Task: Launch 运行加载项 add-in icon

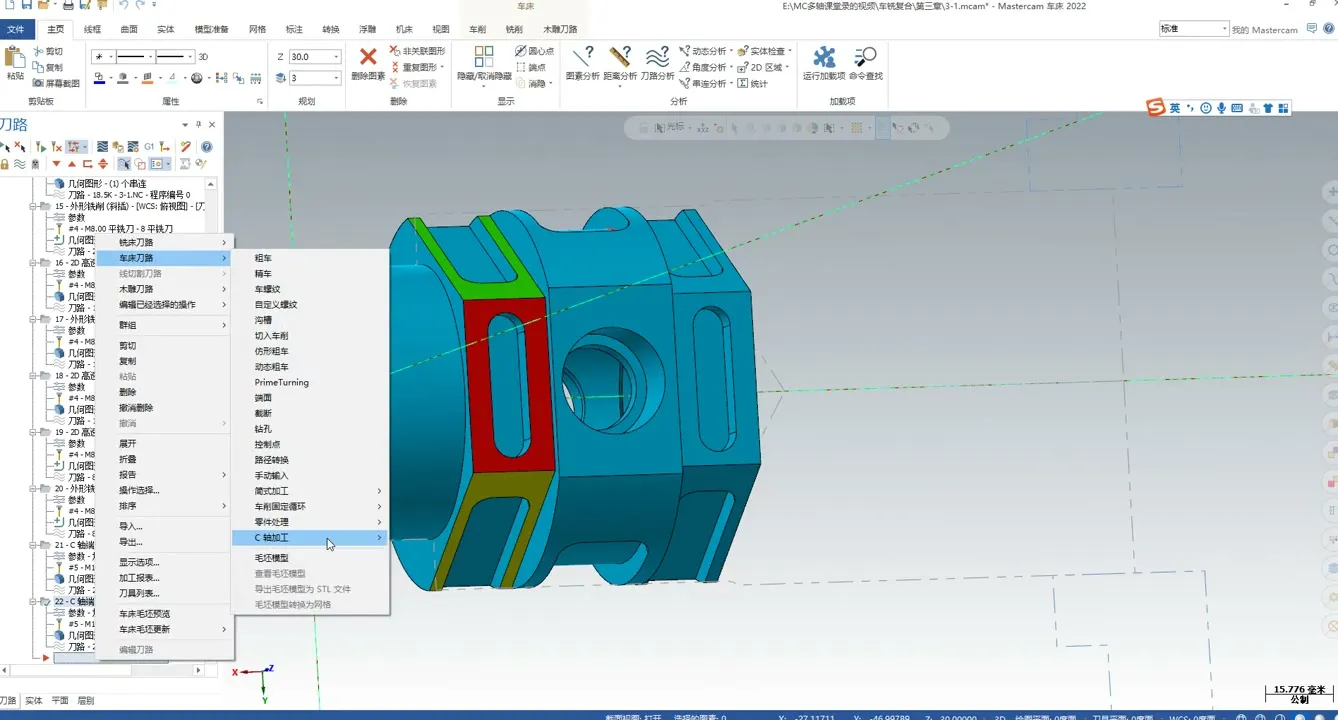Action: click(x=824, y=58)
